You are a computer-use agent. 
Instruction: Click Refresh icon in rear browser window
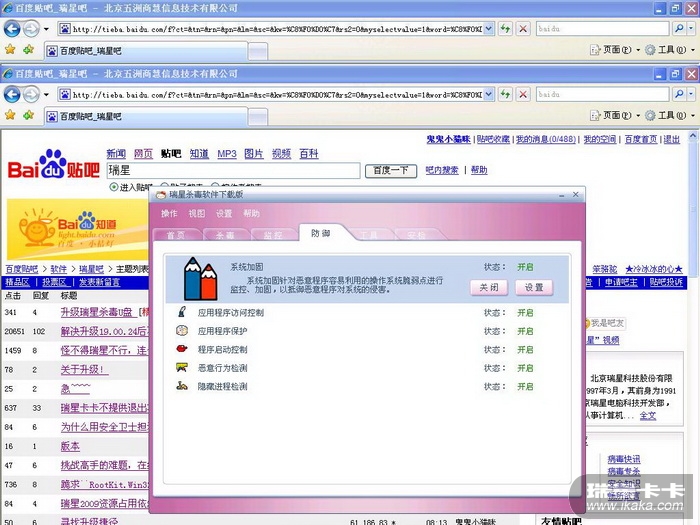[505, 29]
